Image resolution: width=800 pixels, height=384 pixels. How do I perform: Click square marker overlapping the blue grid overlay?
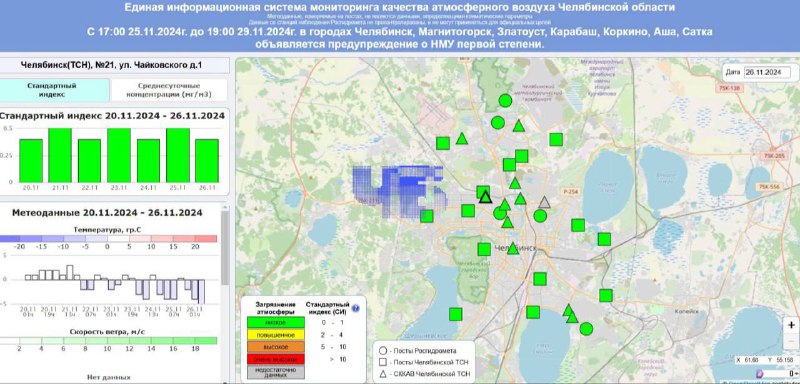(427, 216)
